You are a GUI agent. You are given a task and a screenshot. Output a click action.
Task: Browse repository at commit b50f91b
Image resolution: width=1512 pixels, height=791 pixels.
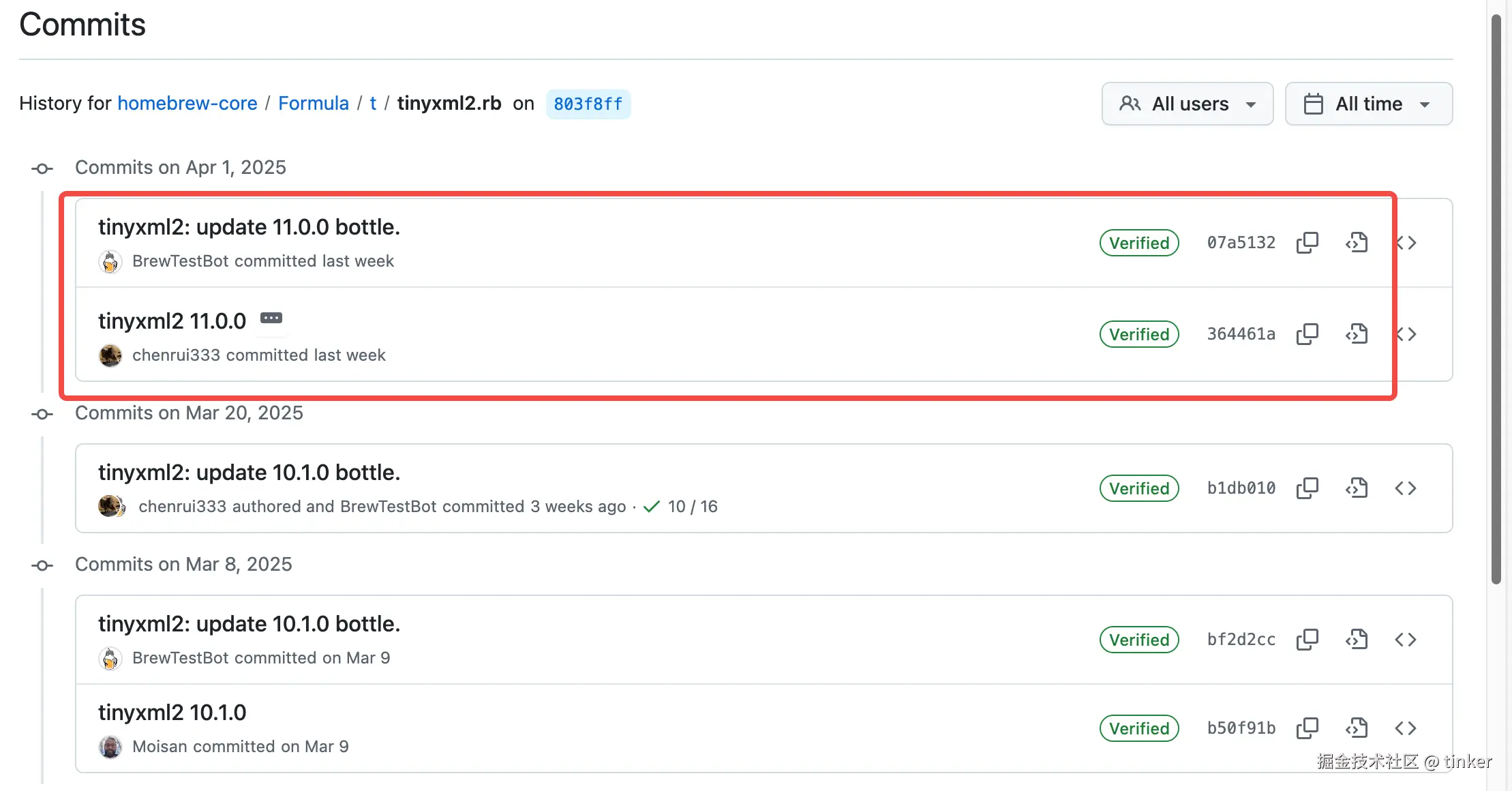click(1406, 728)
